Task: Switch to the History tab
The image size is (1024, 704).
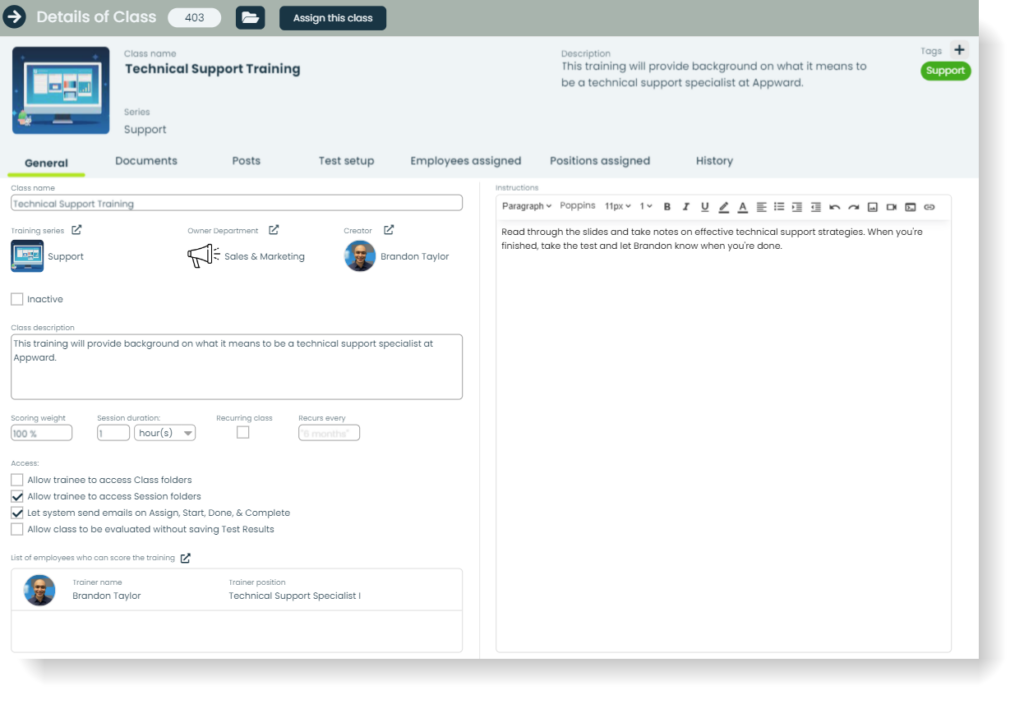Action: pos(714,161)
